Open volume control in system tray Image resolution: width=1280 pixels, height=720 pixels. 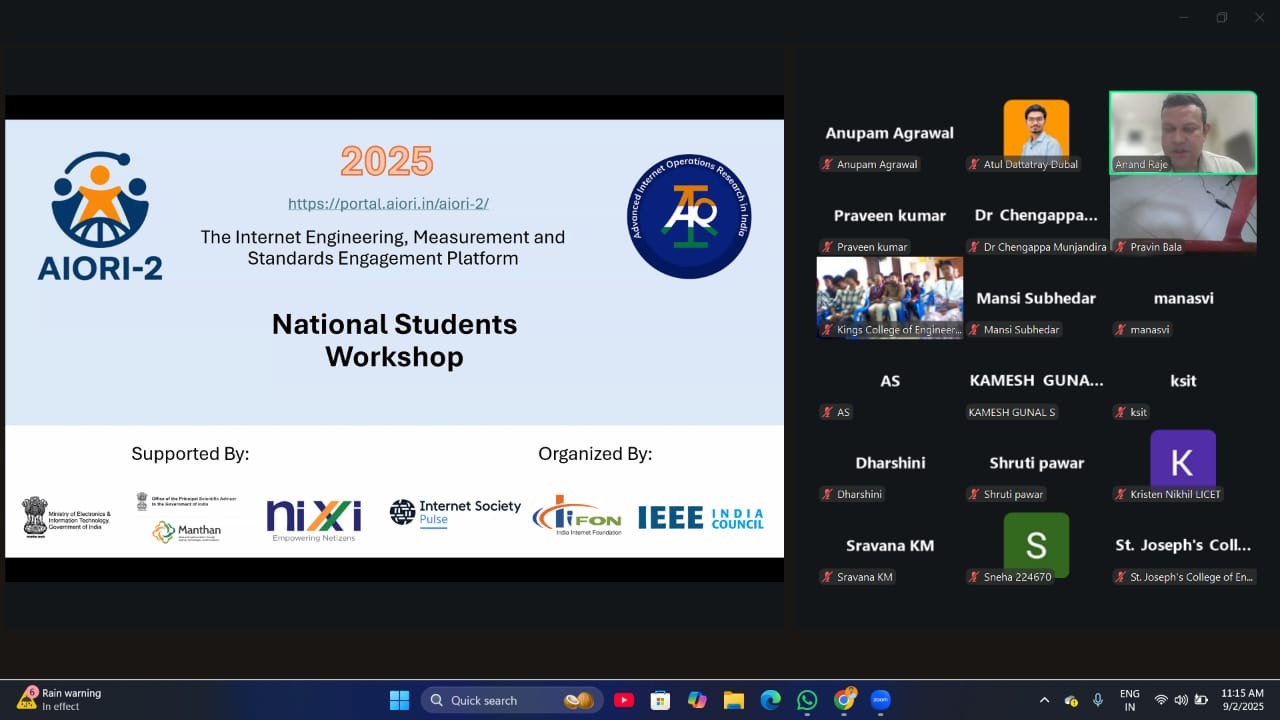pyautogui.click(x=1180, y=700)
